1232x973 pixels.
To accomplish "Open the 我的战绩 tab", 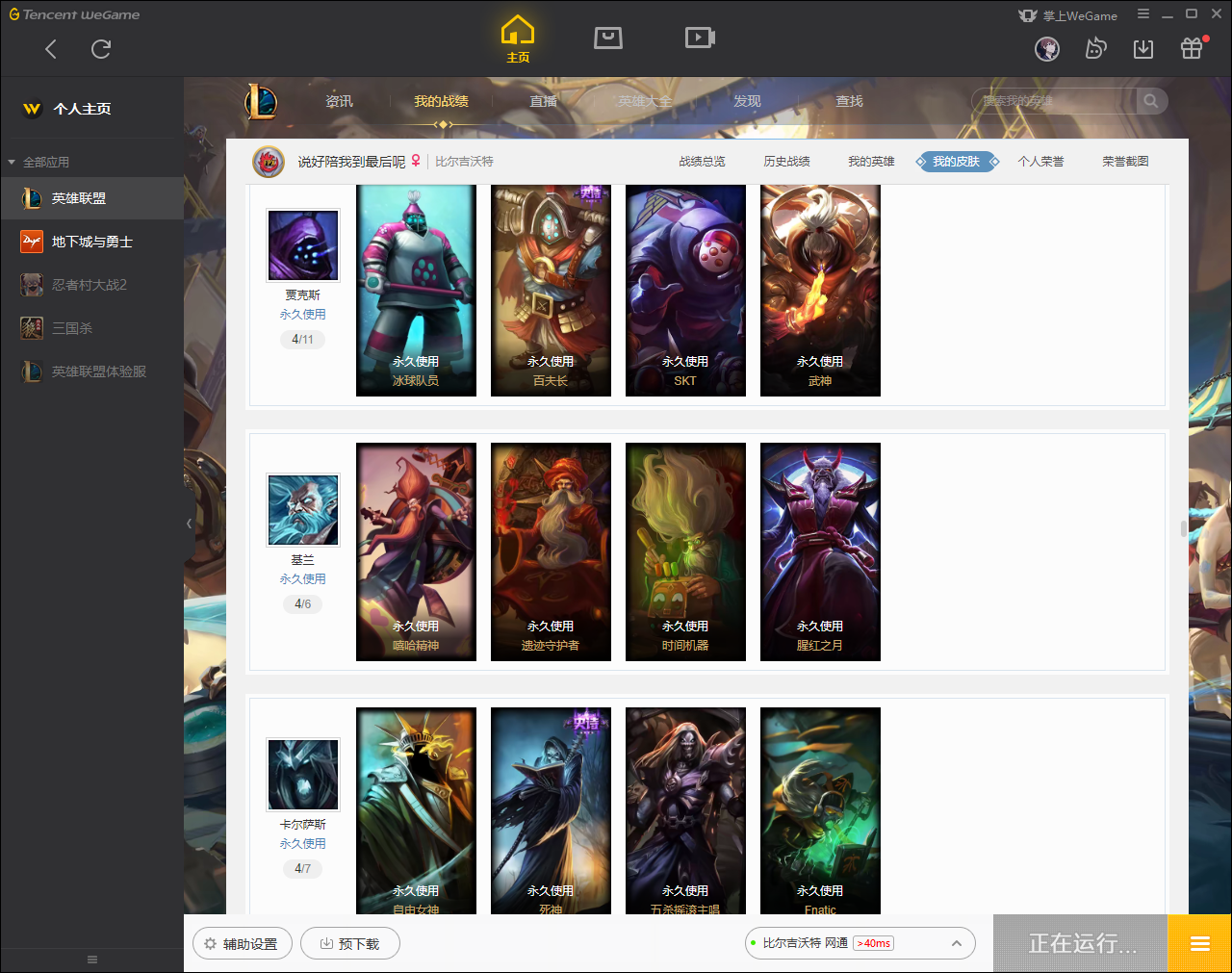I will [441, 101].
